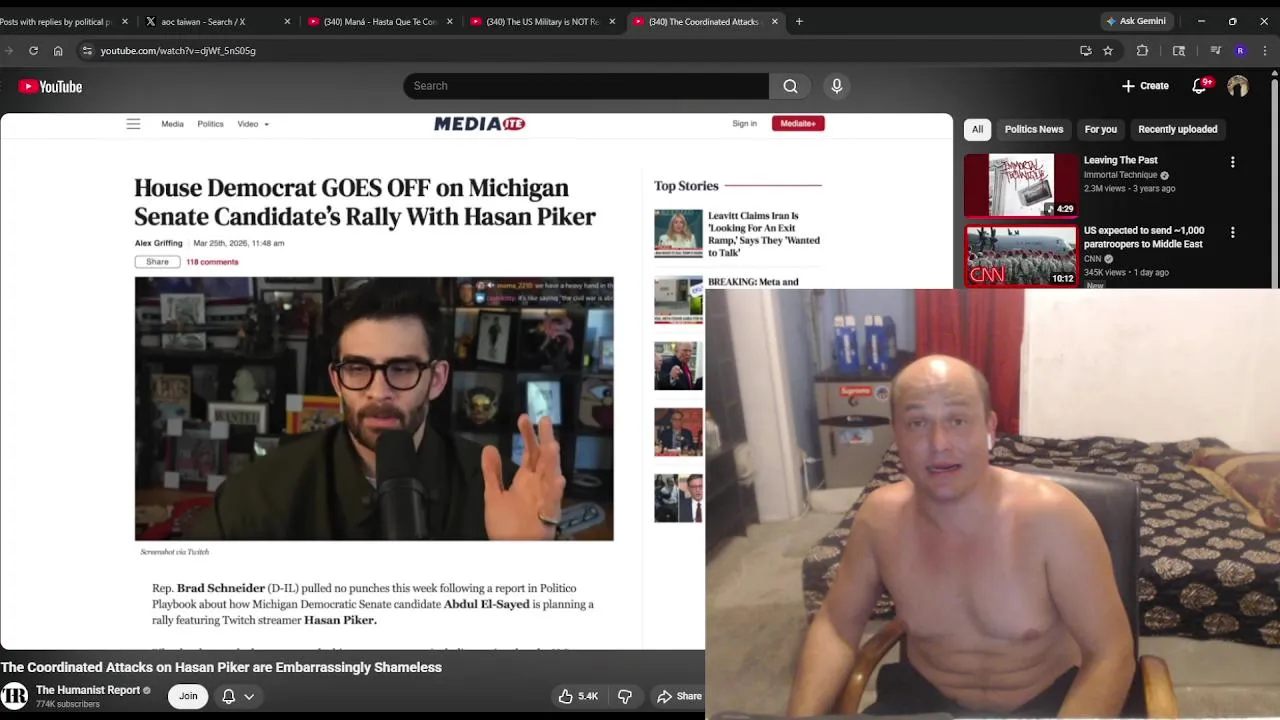Like the video with 5.4K thumbs up

[578, 696]
